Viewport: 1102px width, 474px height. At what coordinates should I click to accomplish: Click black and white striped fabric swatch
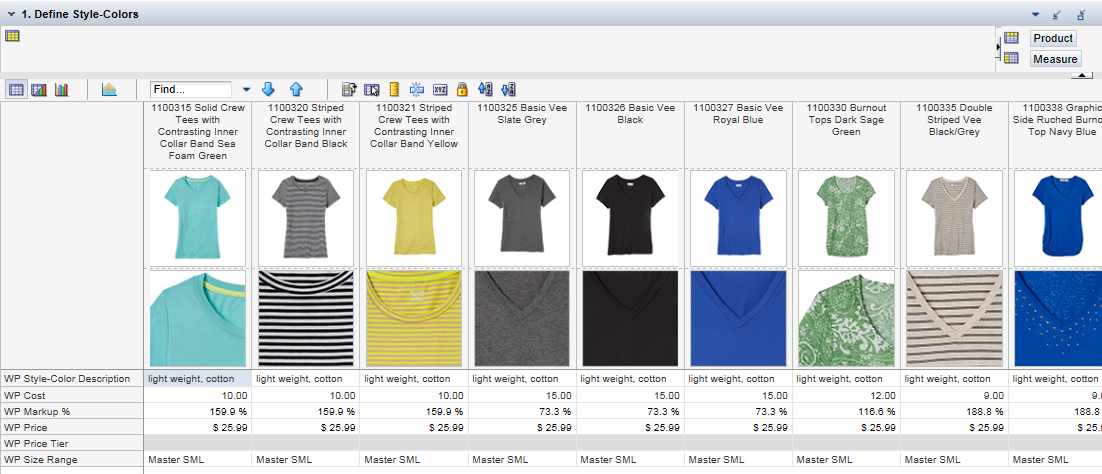tap(306, 319)
